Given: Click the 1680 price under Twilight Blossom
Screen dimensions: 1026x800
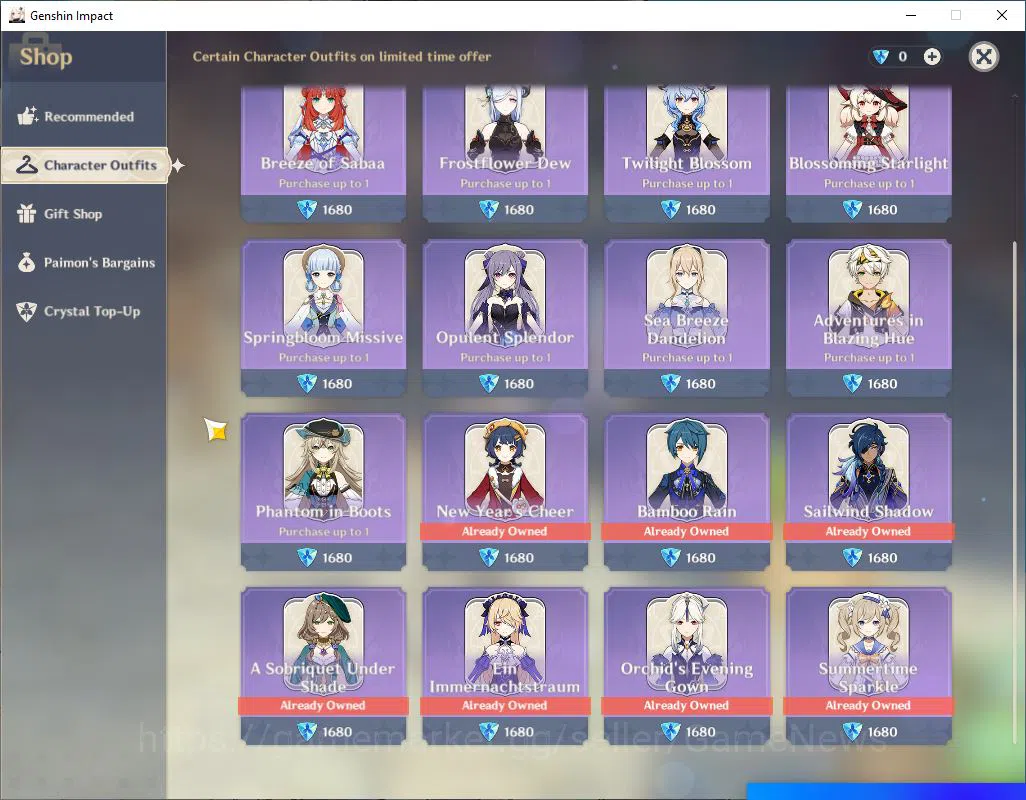Looking at the screenshot, I should 686,209.
